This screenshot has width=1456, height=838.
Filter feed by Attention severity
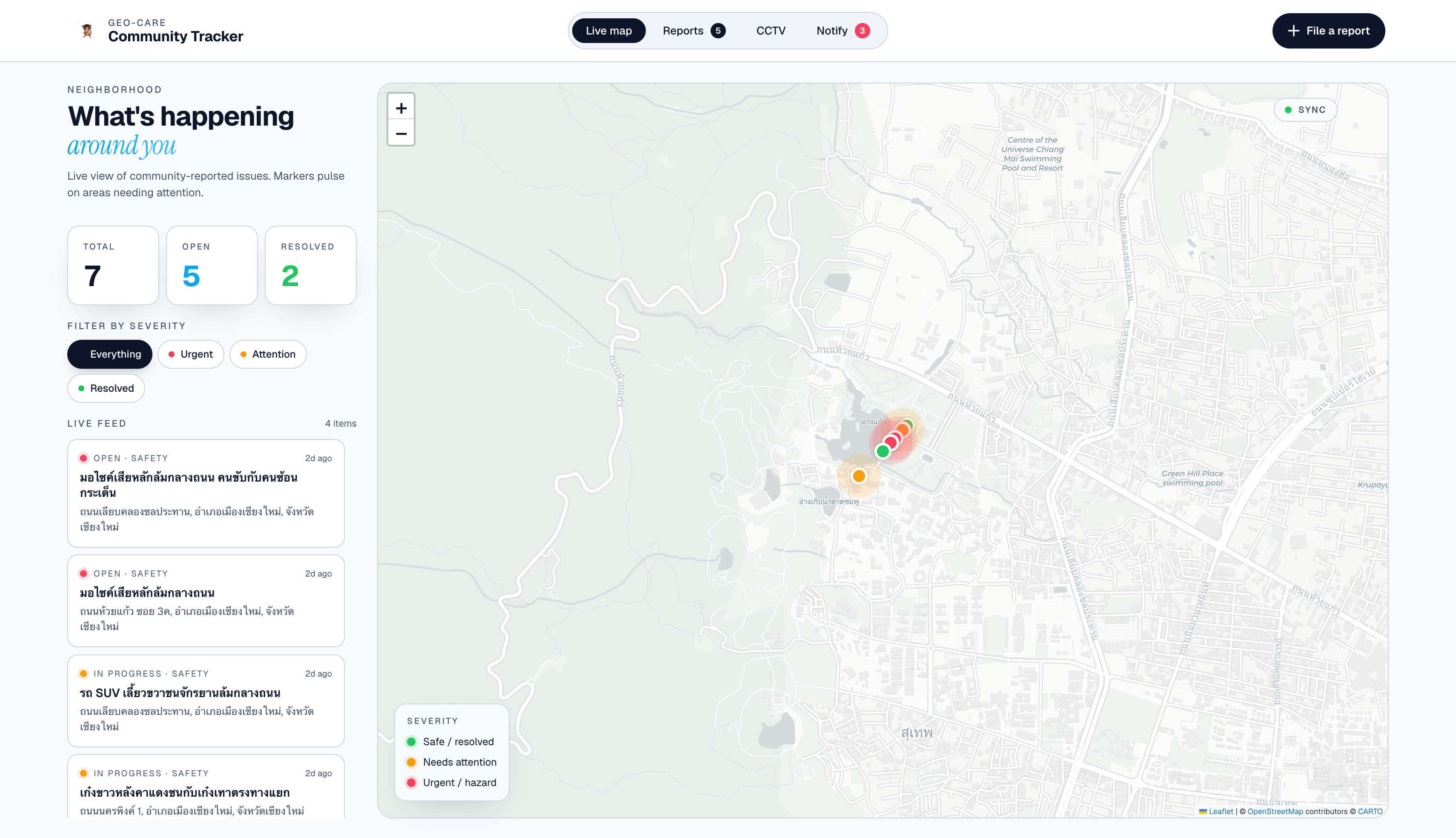point(268,355)
